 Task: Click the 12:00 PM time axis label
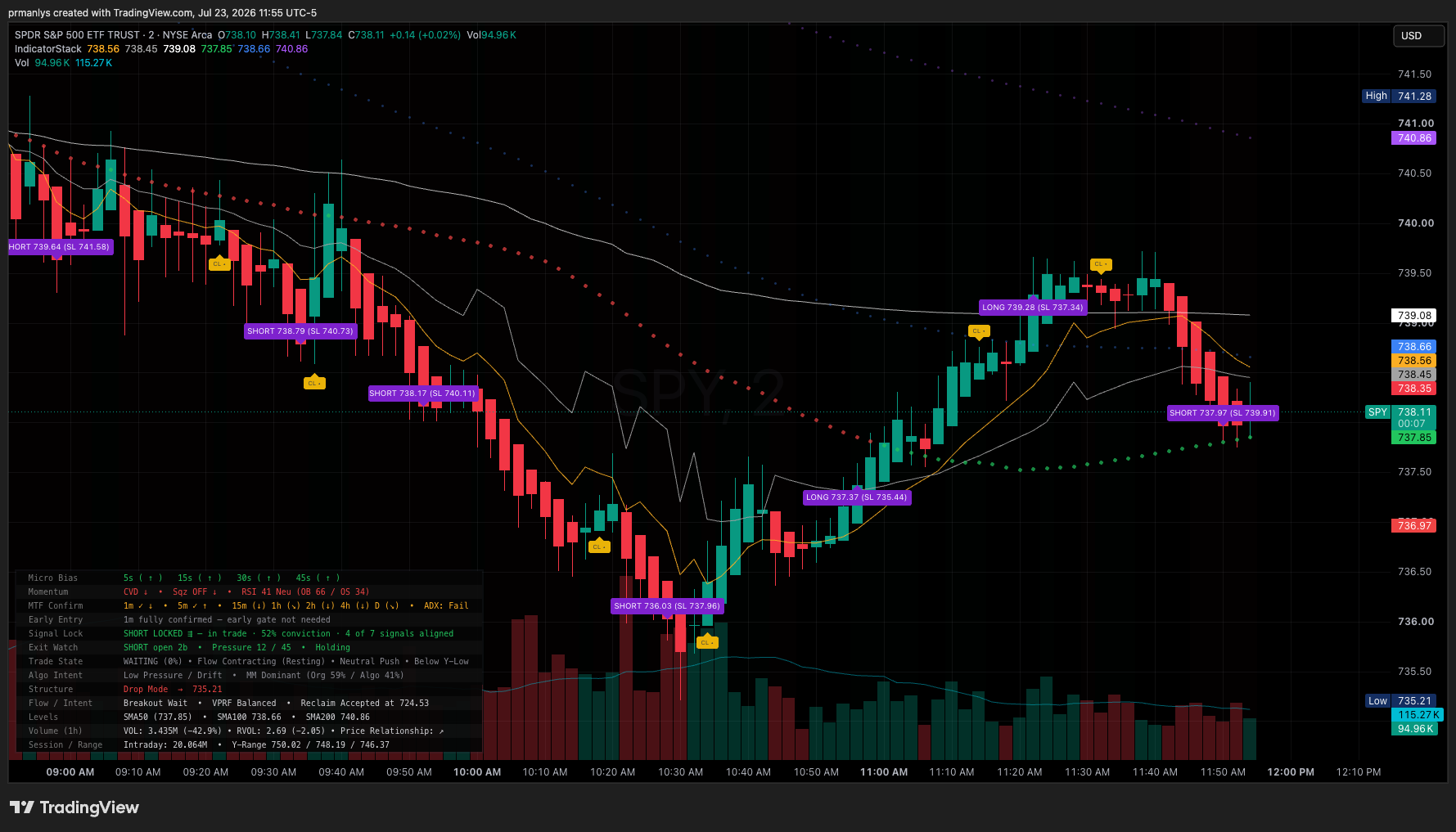(1291, 772)
